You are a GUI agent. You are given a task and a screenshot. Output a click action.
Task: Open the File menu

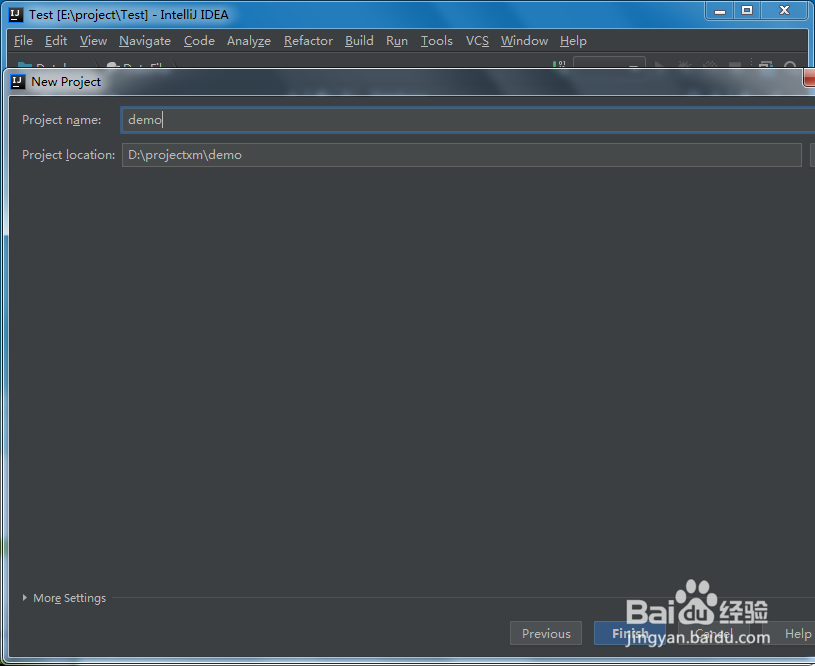pos(23,41)
